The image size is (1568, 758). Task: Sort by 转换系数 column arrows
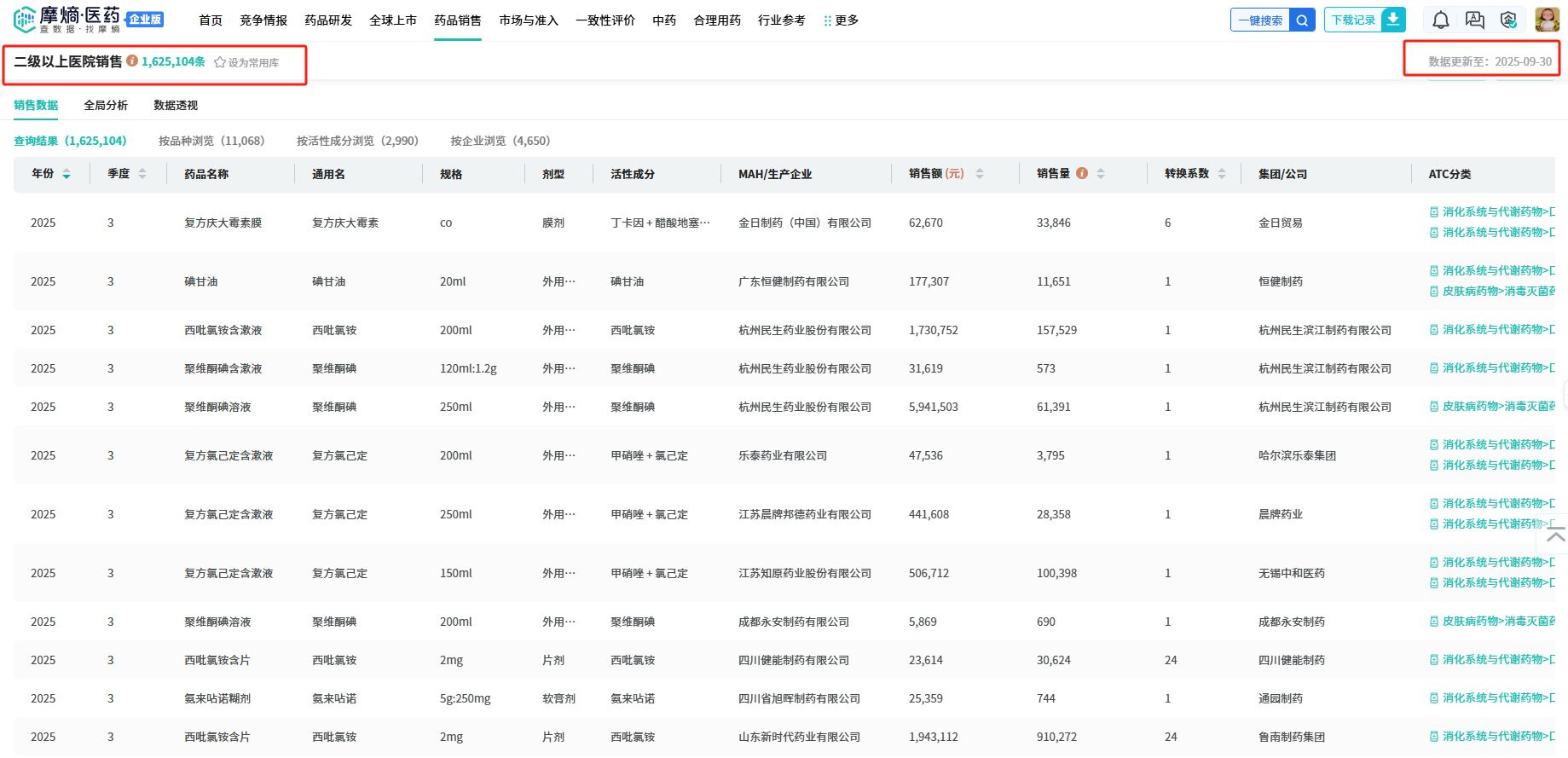tap(1222, 174)
